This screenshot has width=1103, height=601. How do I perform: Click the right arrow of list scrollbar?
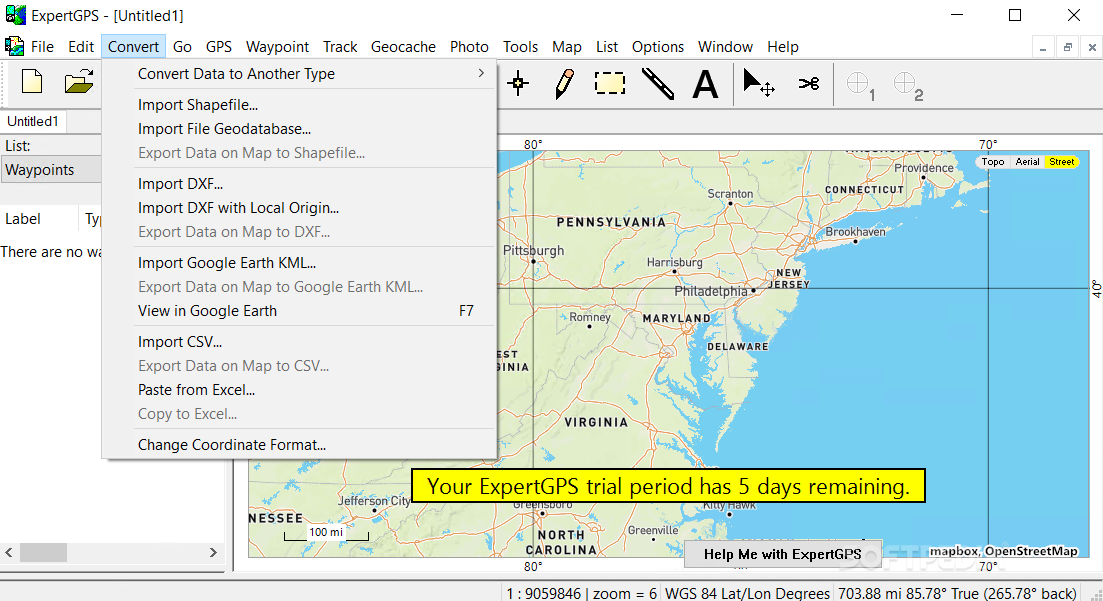click(213, 552)
